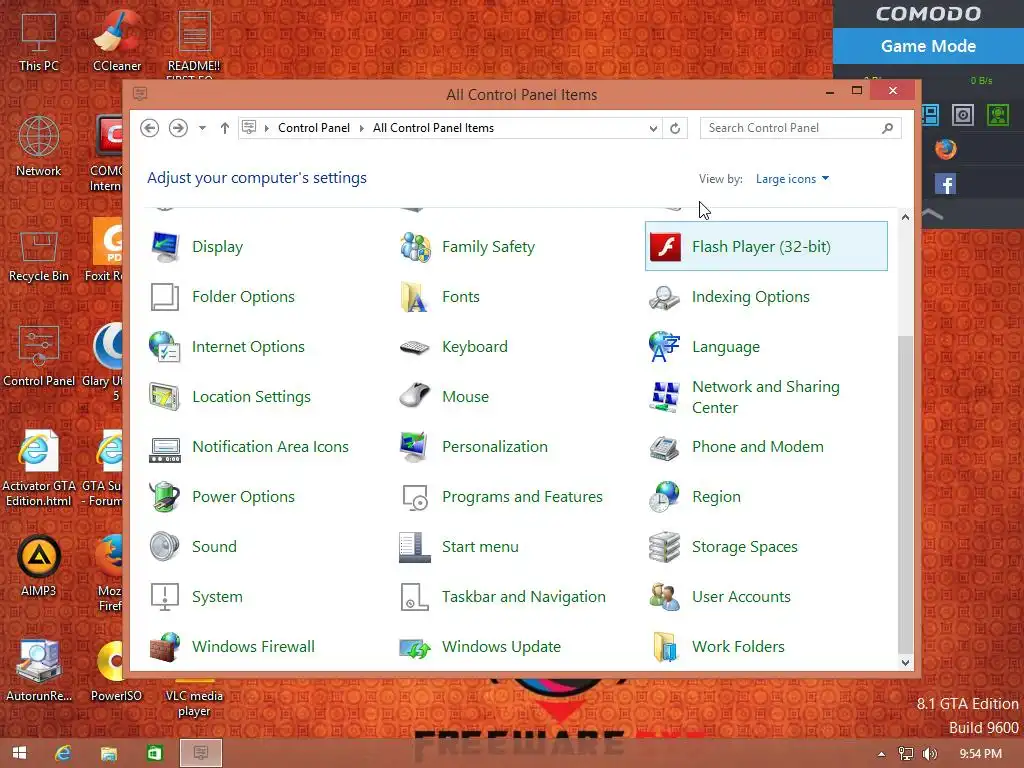1024x768 pixels.
Task: Open the recent locations dropdown arrow
Action: [x=202, y=128]
